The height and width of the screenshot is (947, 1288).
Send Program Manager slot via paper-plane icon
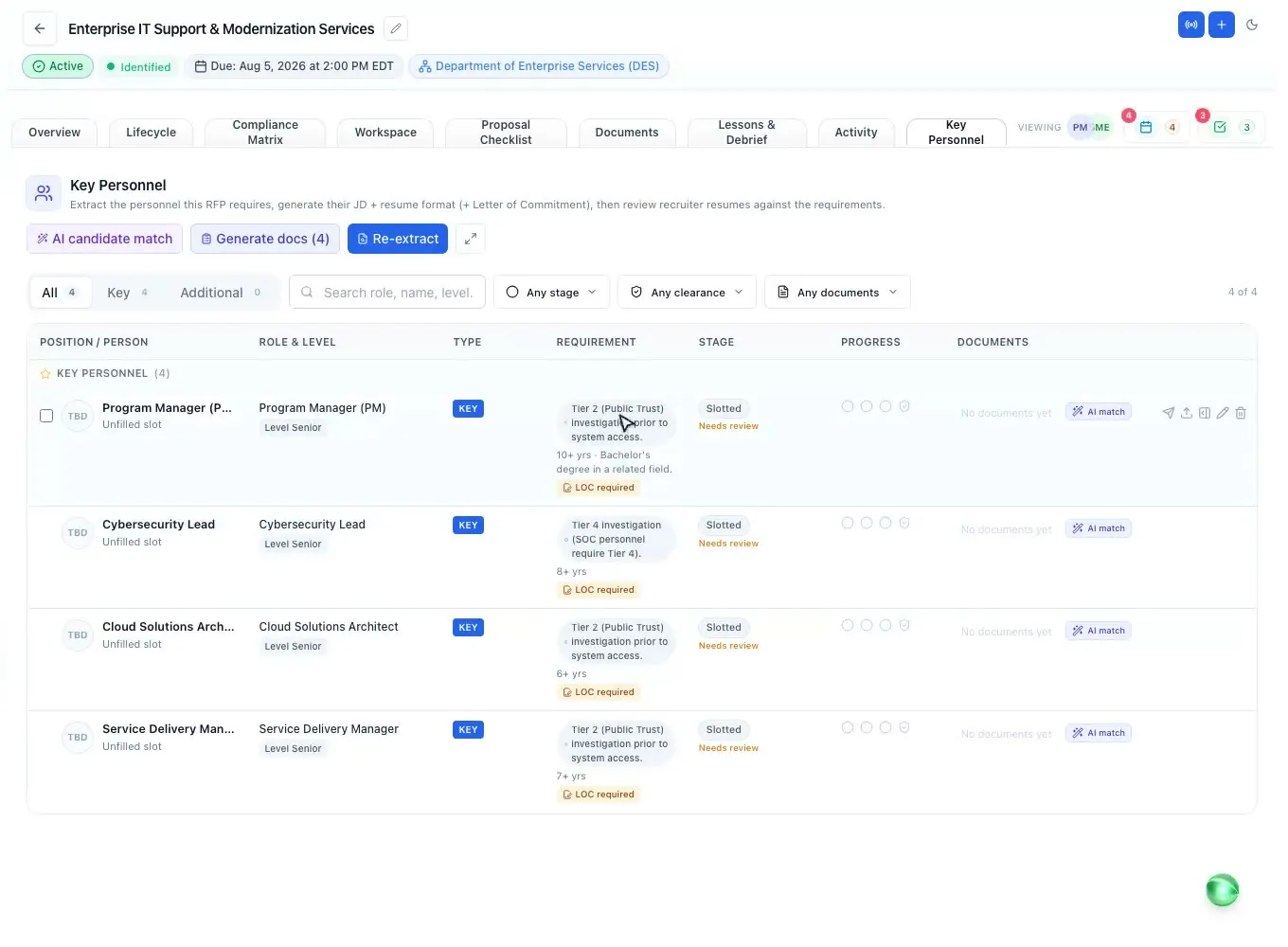pos(1168,413)
